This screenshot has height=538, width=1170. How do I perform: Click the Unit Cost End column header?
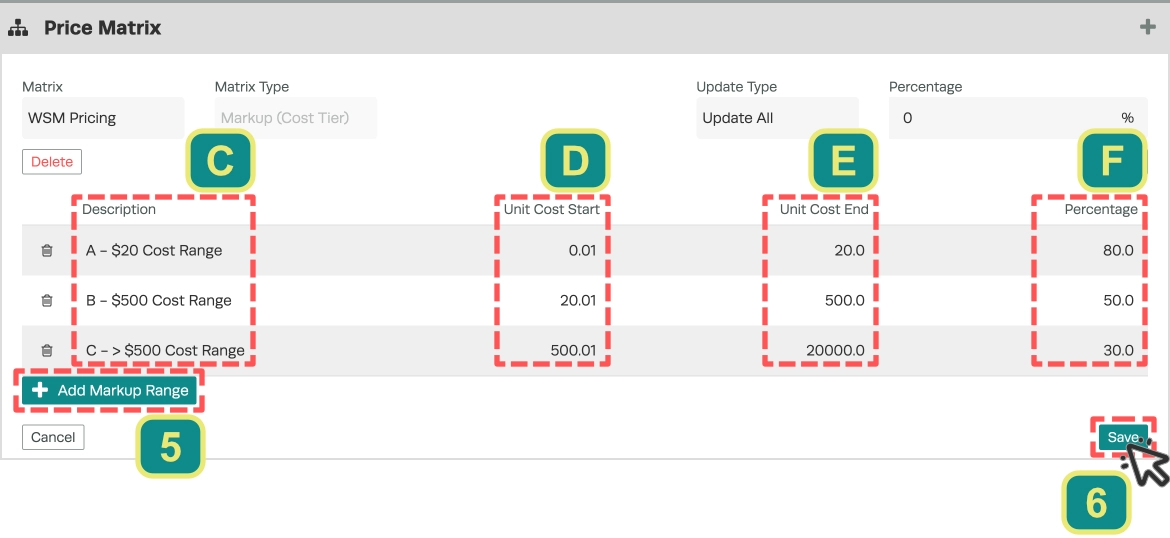click(x=824, y=210)
